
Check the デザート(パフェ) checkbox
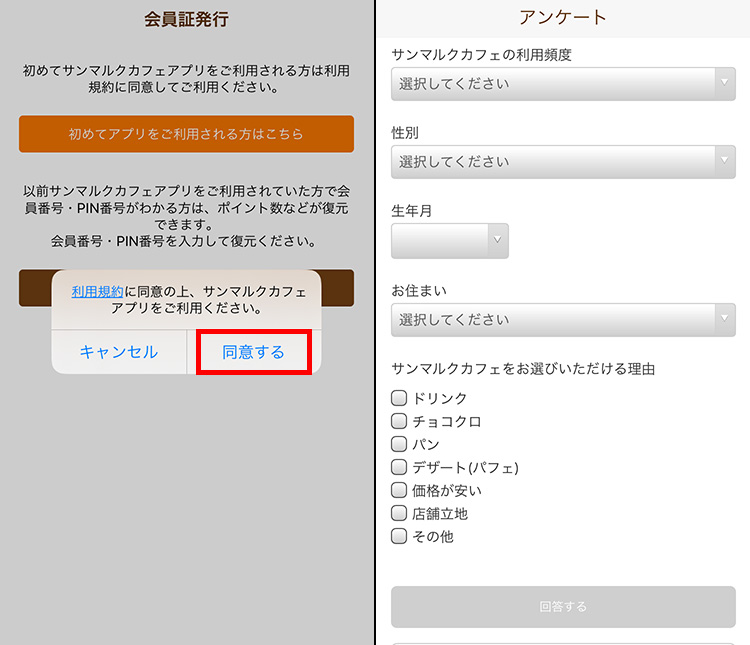tap(399, 467)
